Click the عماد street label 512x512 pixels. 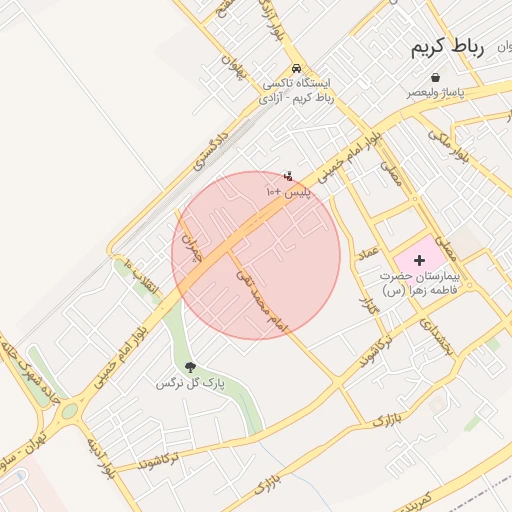coord(368,254)
